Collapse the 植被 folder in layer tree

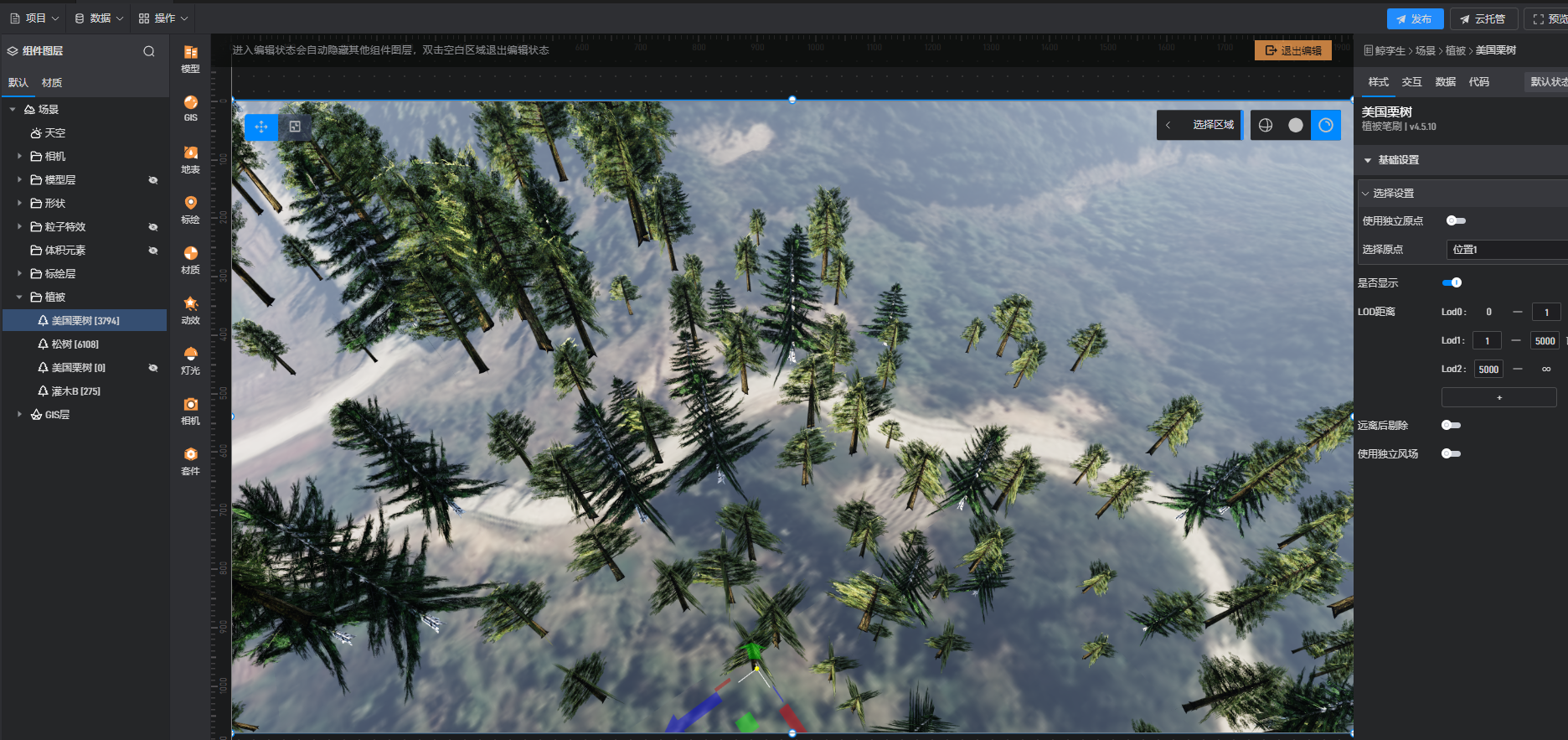19,298
